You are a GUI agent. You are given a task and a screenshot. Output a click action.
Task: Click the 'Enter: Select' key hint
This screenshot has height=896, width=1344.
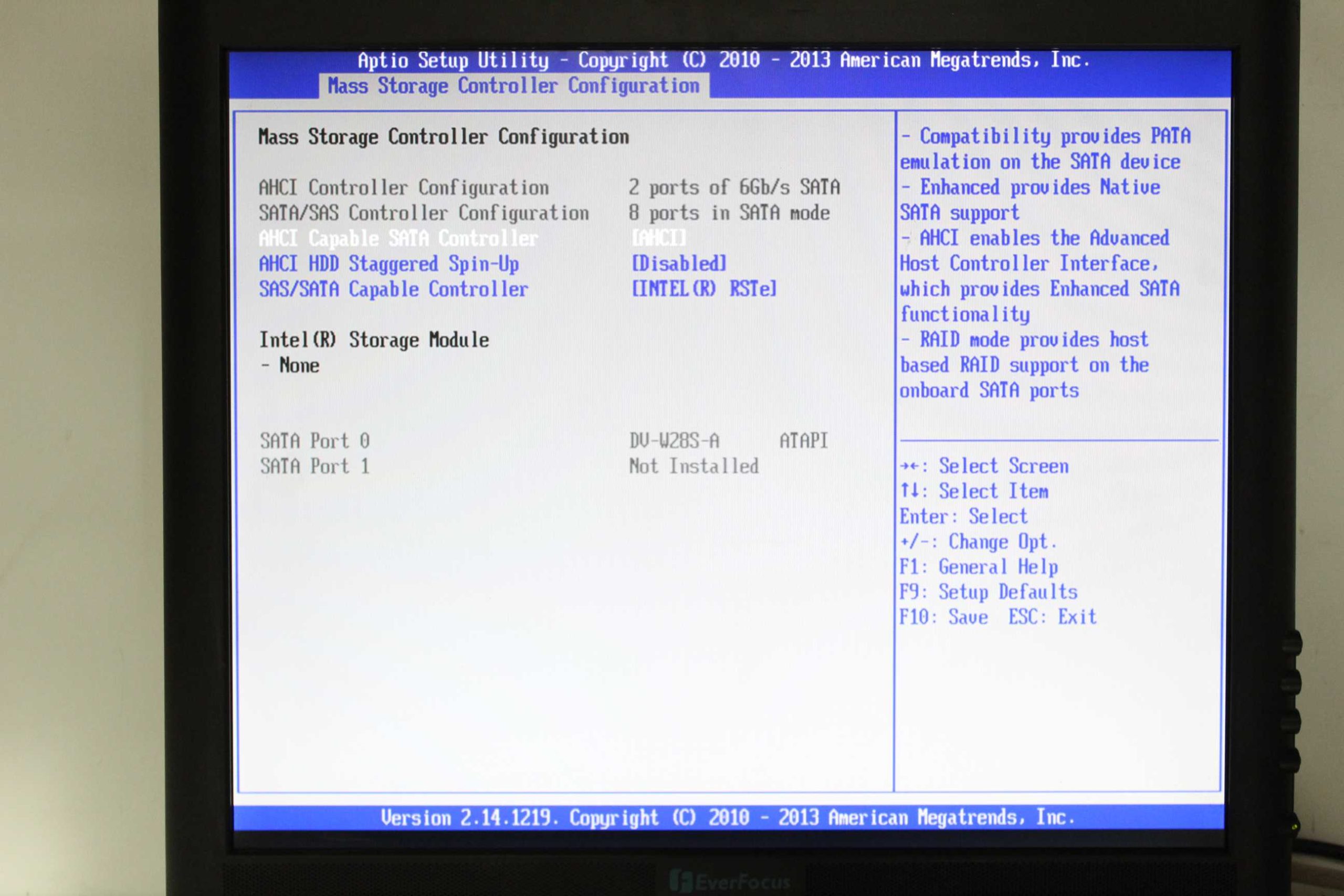[963, 516]
